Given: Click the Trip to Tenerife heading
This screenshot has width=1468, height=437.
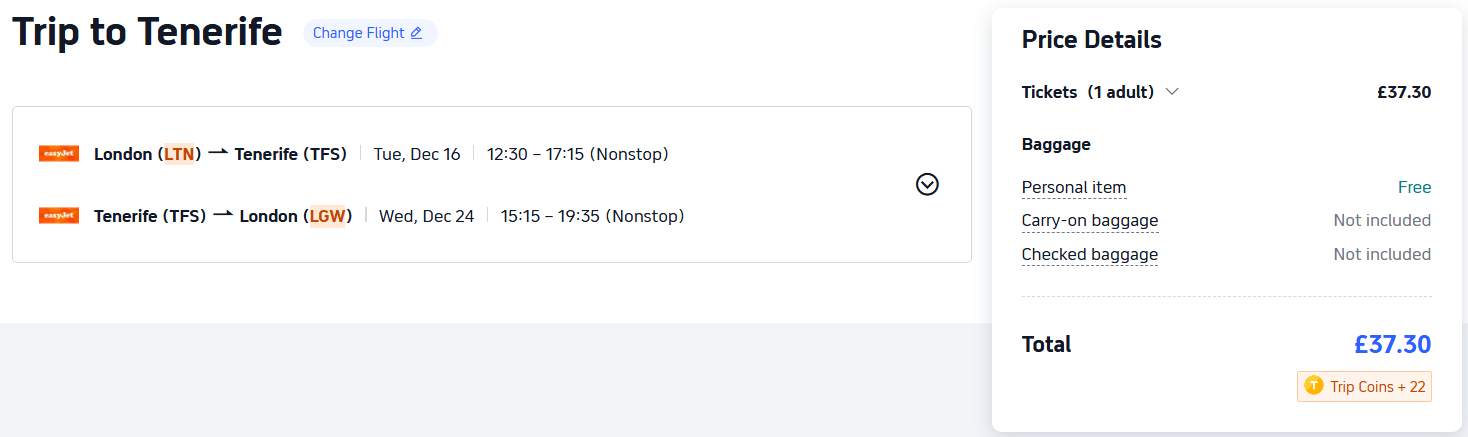Looking at the screenshot, I should pos(147,33).
